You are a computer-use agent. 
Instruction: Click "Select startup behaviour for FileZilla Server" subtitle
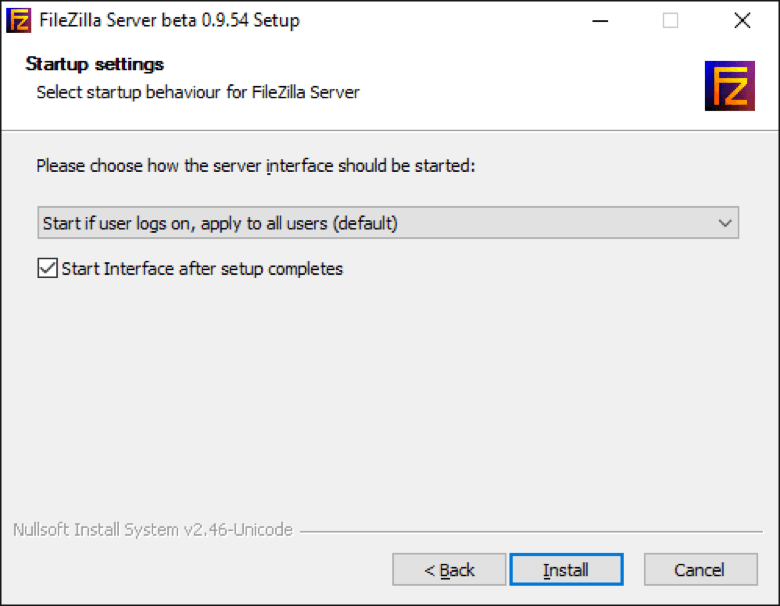198,92
